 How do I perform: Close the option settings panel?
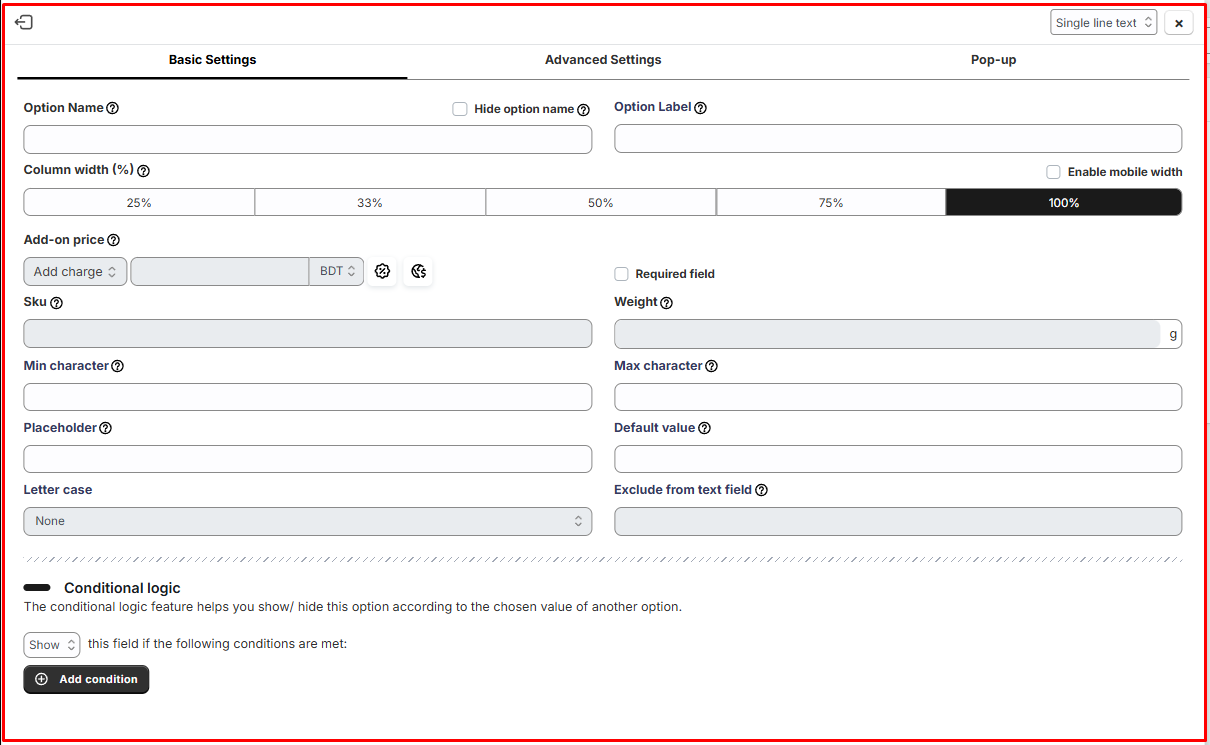point(1179,22)
